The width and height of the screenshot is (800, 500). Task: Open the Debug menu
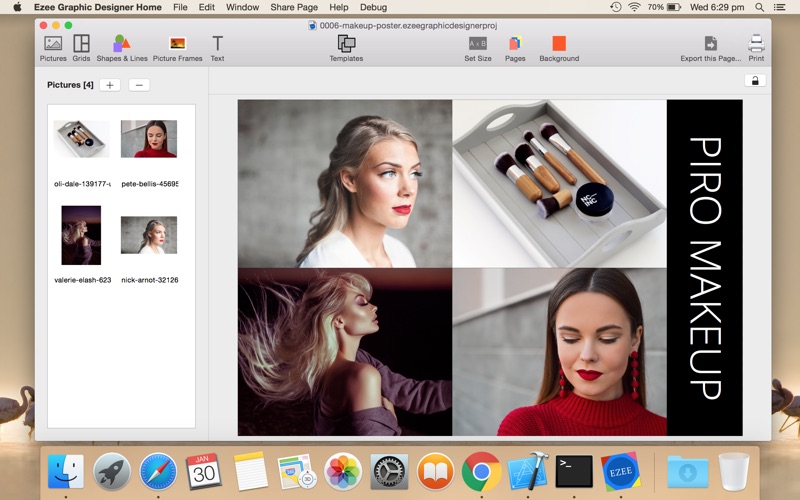(373, 7)
